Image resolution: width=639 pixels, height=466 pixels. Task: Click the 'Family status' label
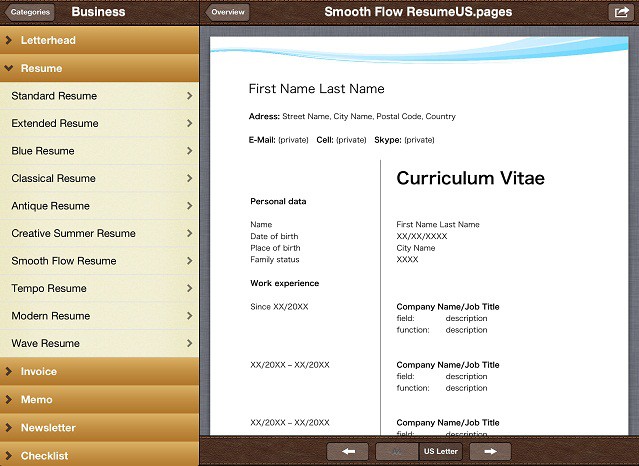(x=275, y=259)
